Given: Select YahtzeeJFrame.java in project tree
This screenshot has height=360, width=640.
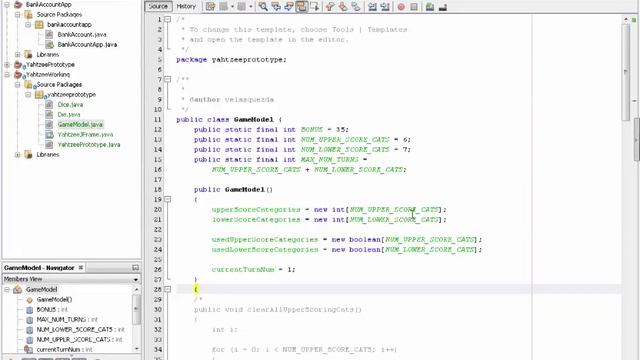Looking at the screenshot, I should click(x=85, y=135).
